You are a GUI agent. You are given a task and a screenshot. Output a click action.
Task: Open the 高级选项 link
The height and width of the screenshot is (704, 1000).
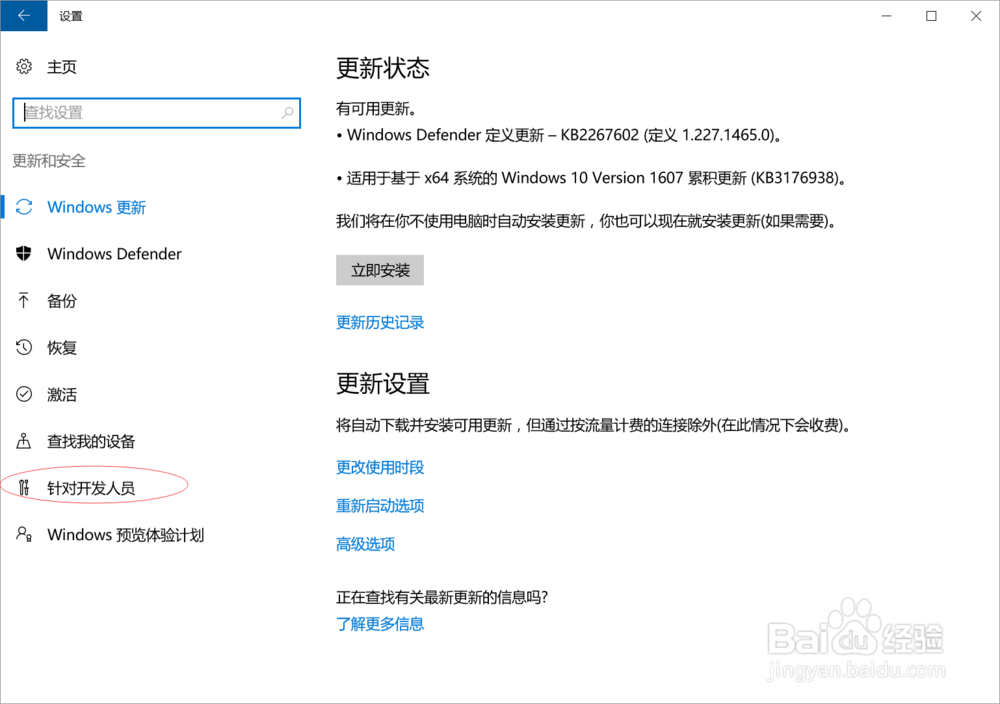(x=365, y=544)
